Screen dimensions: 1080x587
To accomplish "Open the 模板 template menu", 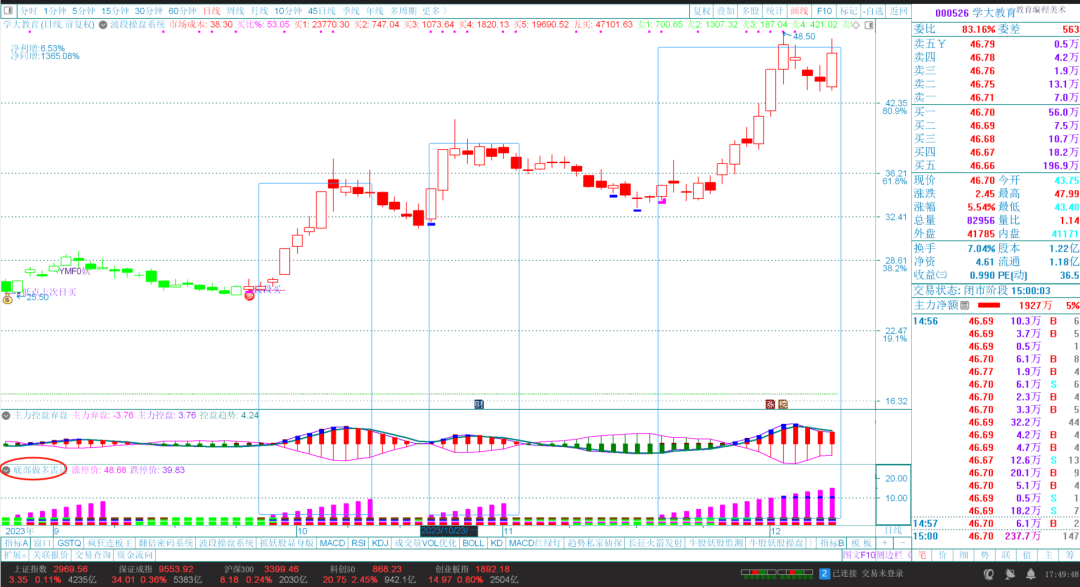I will coord(861,543).
